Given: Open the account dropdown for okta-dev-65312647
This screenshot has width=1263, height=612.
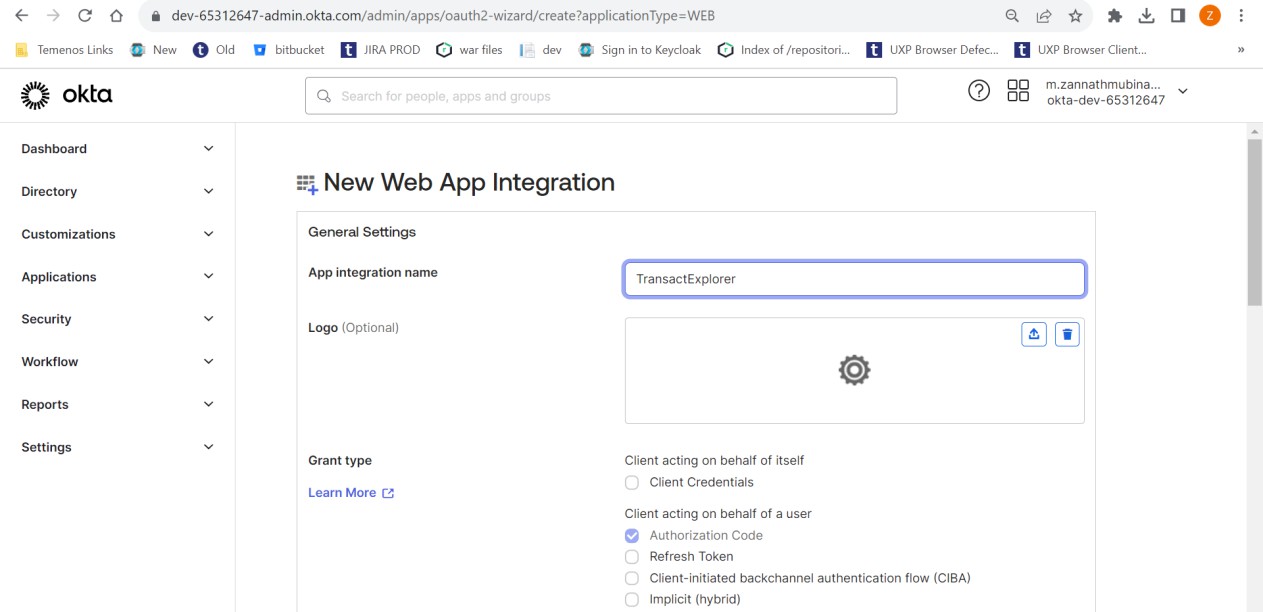Looking at the screenshot, I should coord(1183,92).
